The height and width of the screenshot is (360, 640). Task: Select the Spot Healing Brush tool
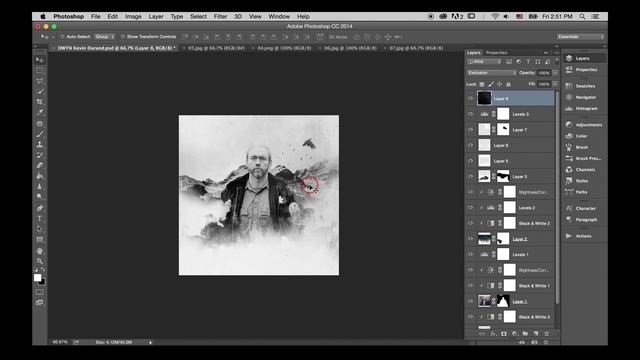click(40, 123)
